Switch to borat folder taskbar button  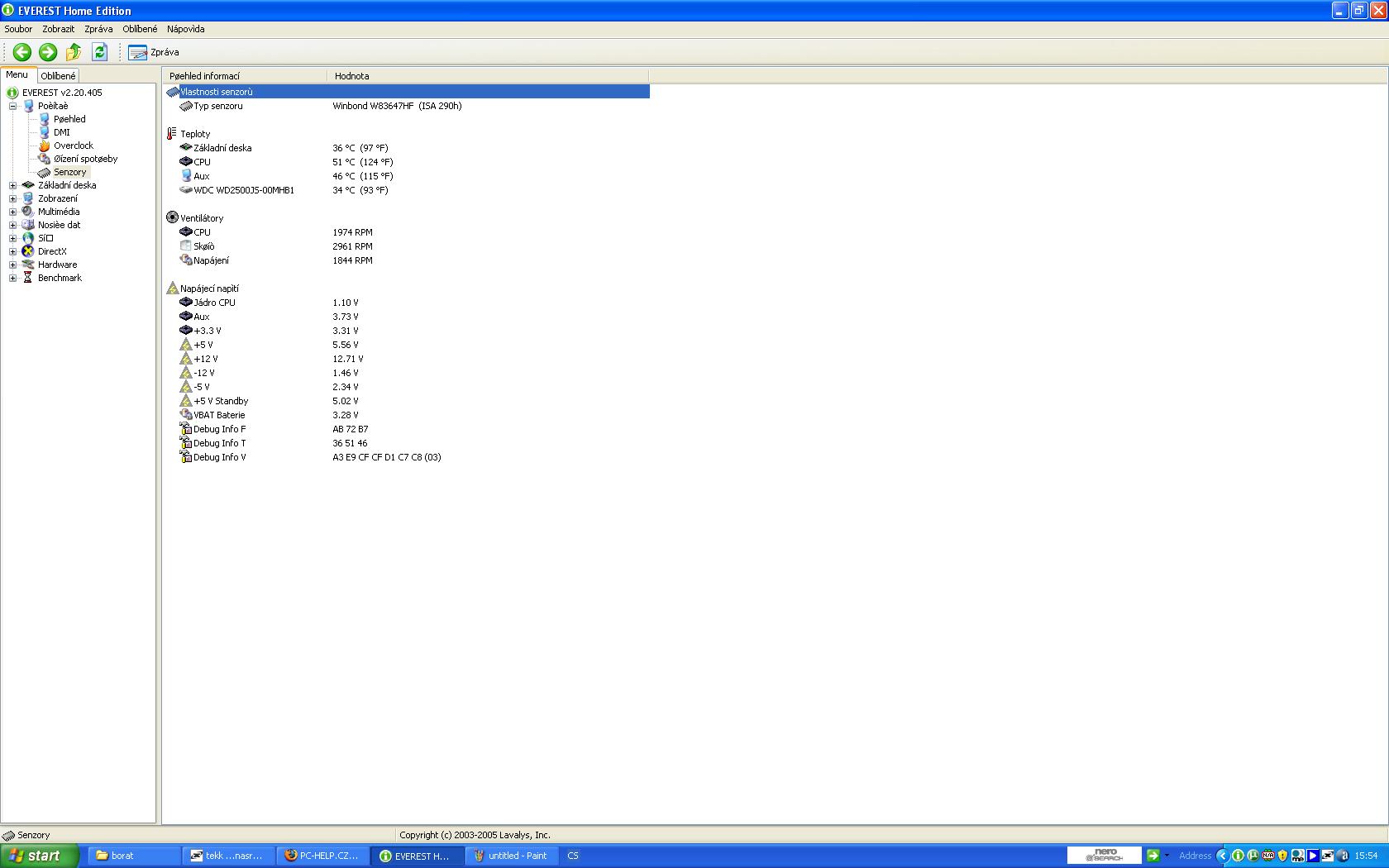[x=134, y=856]
